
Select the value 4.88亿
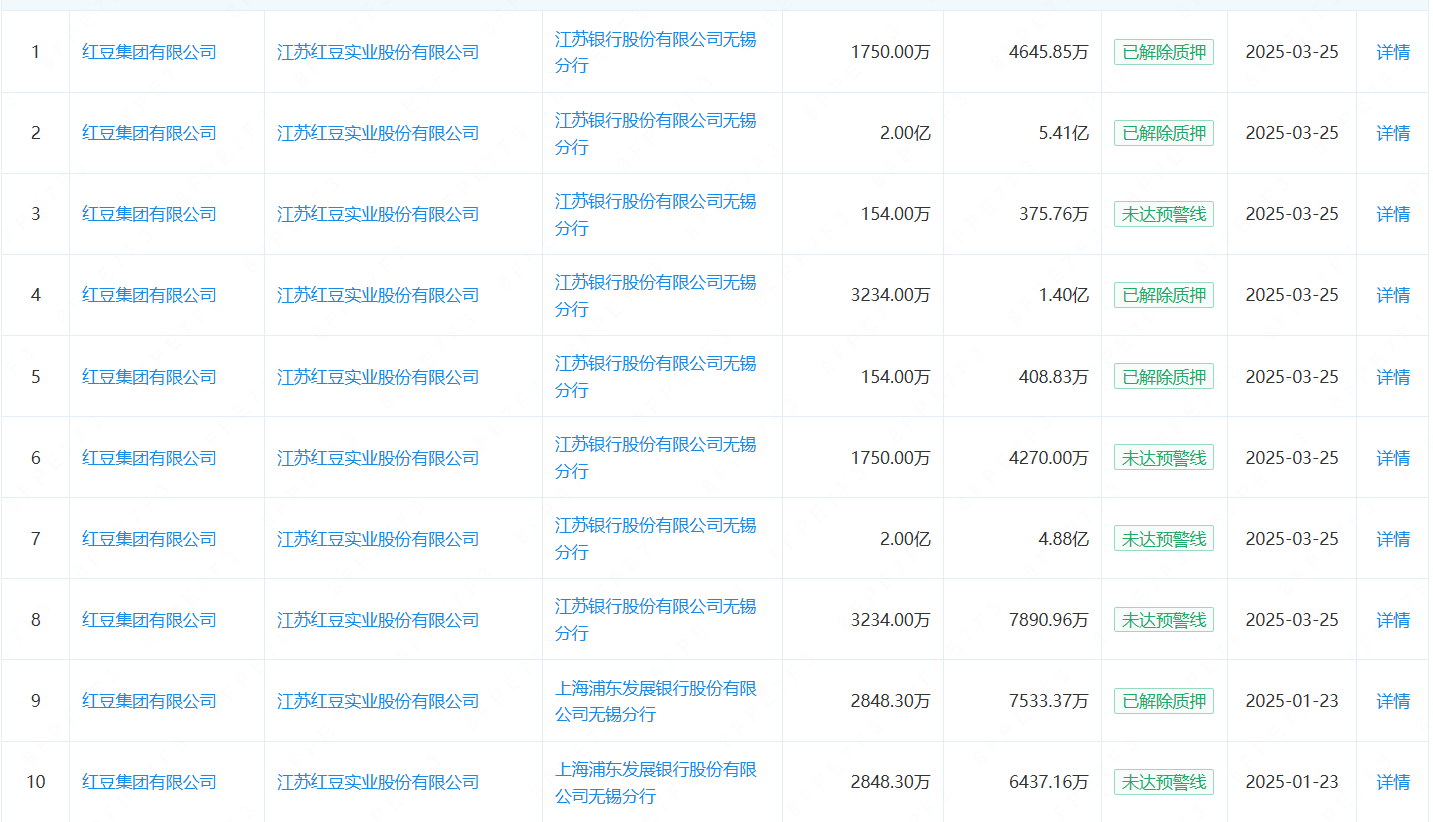tap(1063, 539)
